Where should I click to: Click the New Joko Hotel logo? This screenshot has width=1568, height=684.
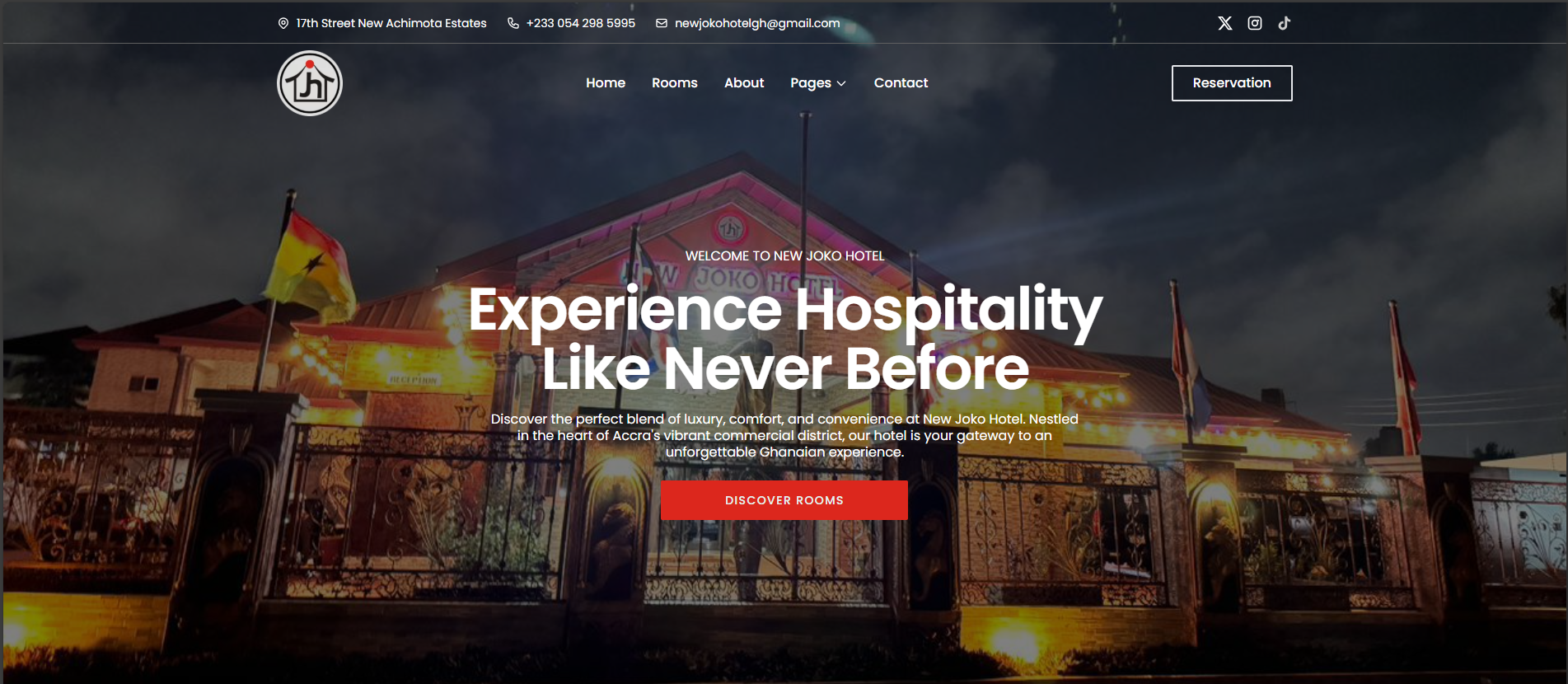[x=310, y=83]
